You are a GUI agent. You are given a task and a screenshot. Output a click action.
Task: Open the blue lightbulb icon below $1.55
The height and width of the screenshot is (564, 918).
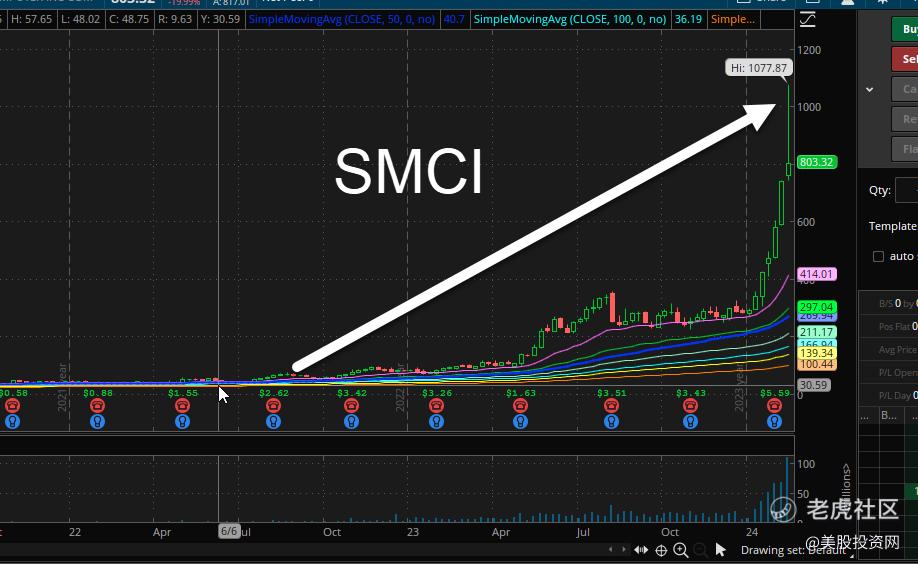tap(182, 421)
